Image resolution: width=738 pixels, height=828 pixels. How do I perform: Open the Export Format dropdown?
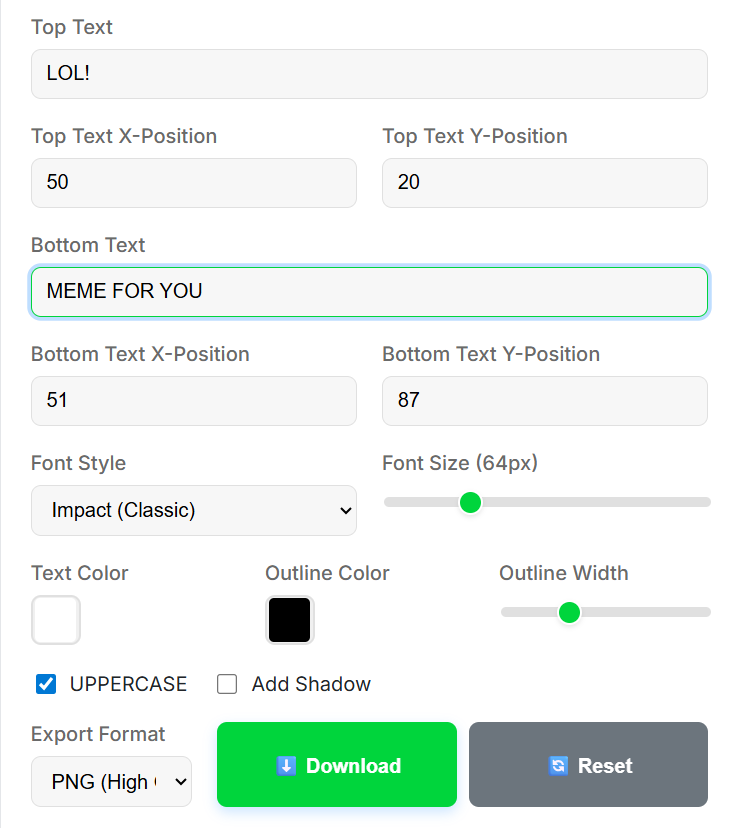(111, 782)
